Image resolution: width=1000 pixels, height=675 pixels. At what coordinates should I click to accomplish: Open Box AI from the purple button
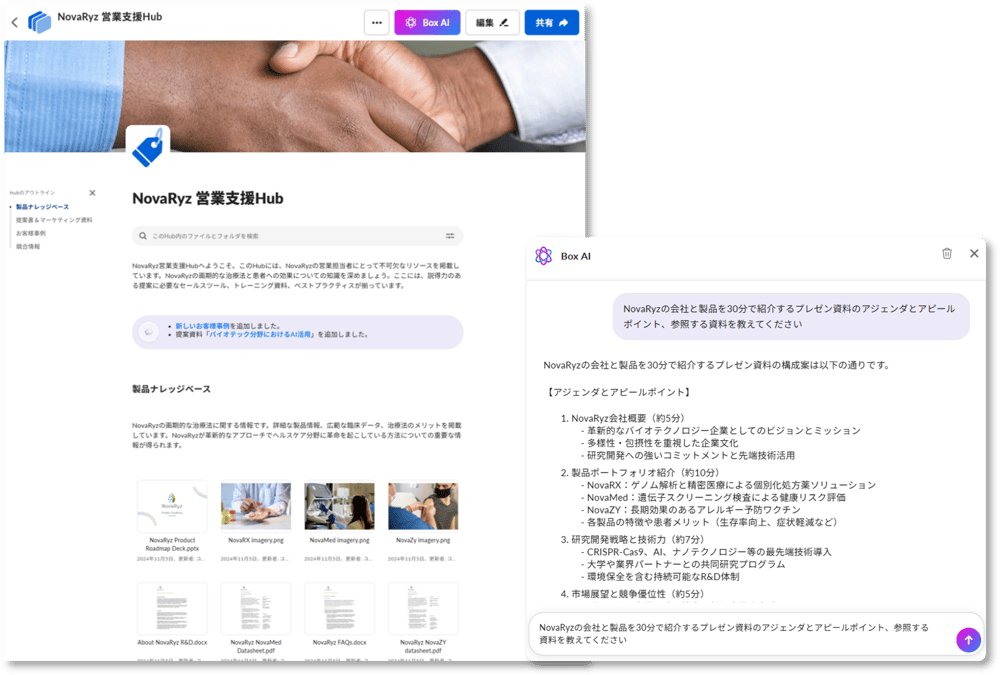(x=427, y=22)
